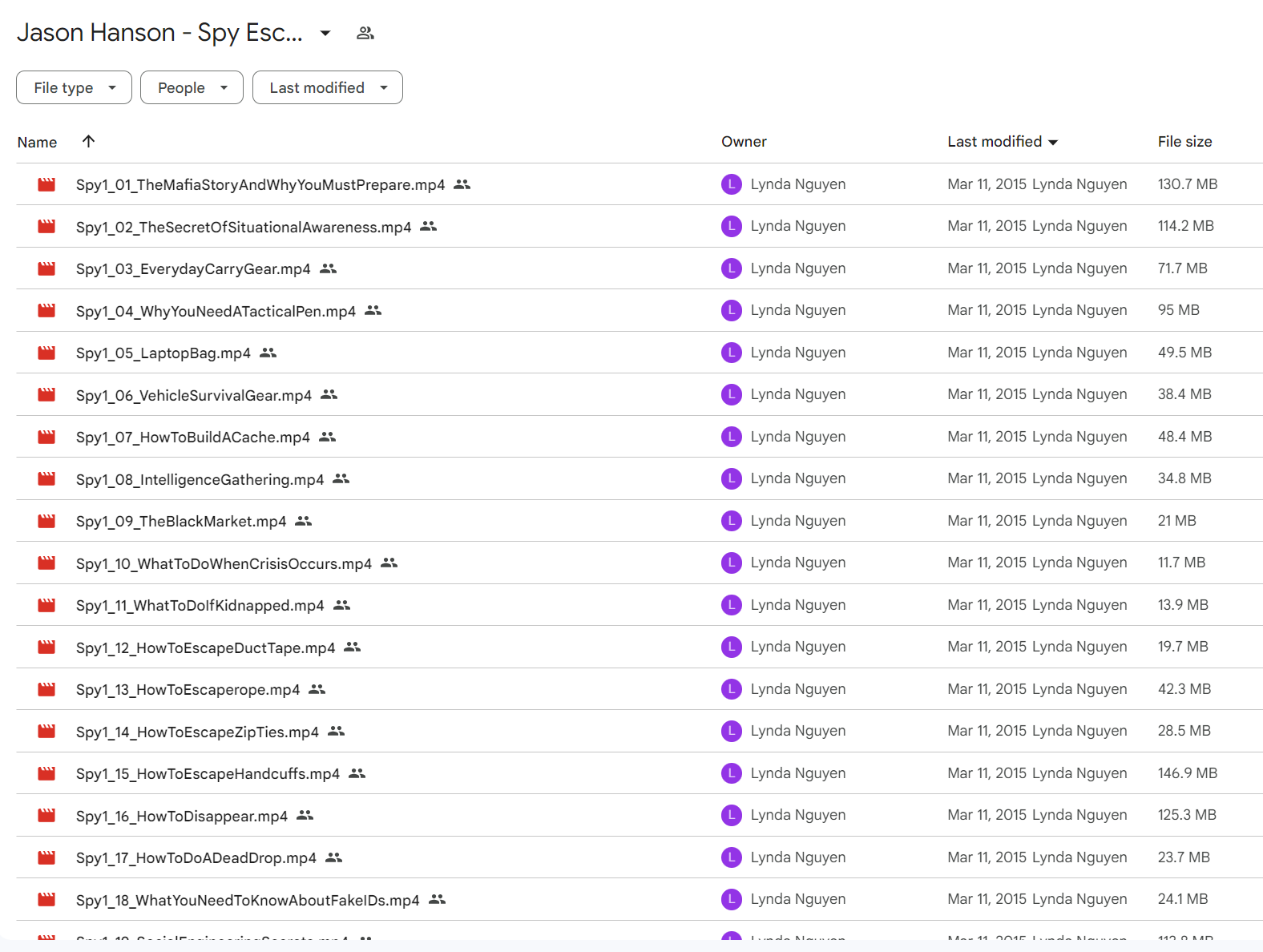
Task: Click shared icon beside Spy1_02_TheSecretOfSituationalAwareness.mp4
Action: [x=429, y=227]
